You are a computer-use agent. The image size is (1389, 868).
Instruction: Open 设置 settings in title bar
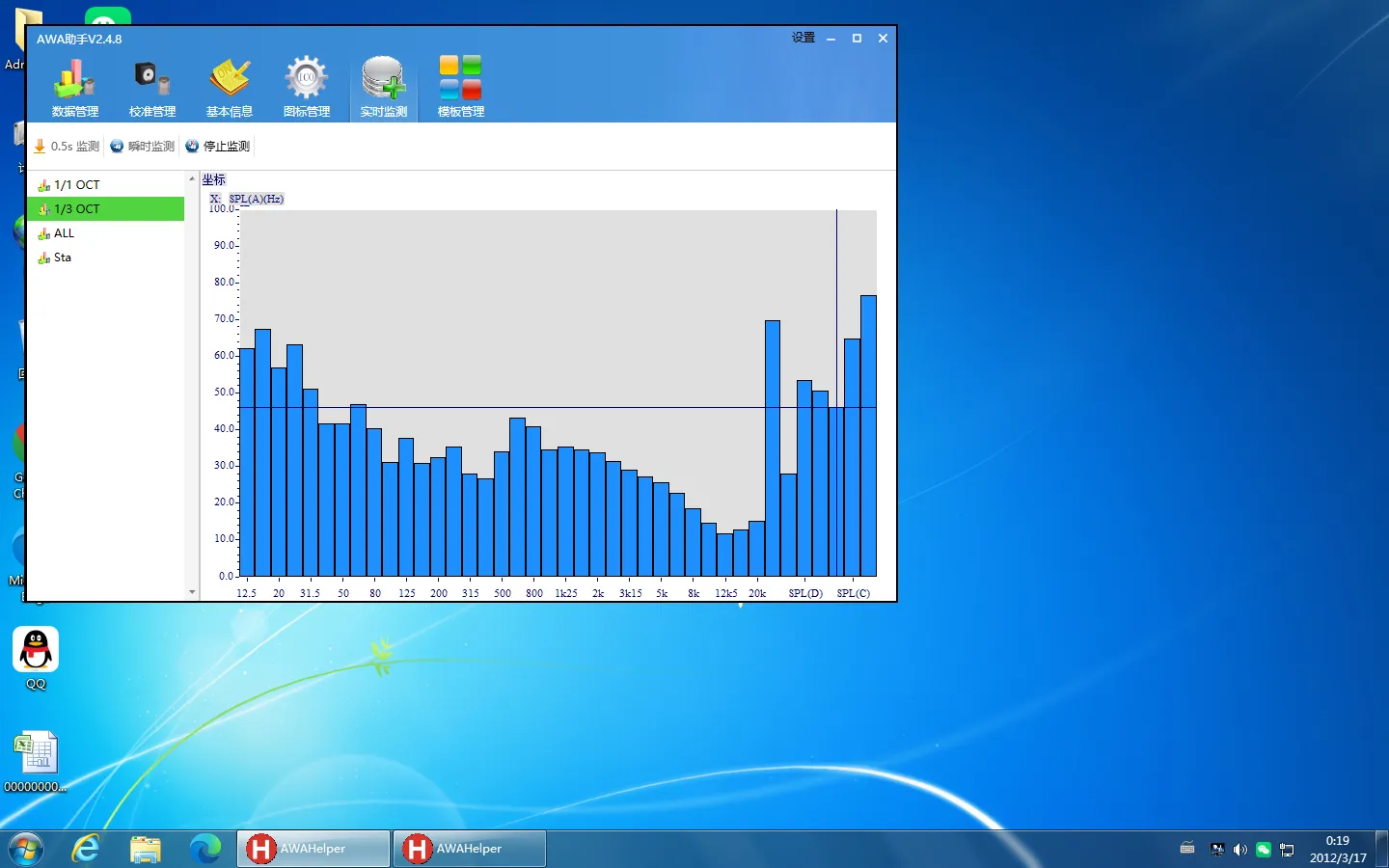pos(803,38)
